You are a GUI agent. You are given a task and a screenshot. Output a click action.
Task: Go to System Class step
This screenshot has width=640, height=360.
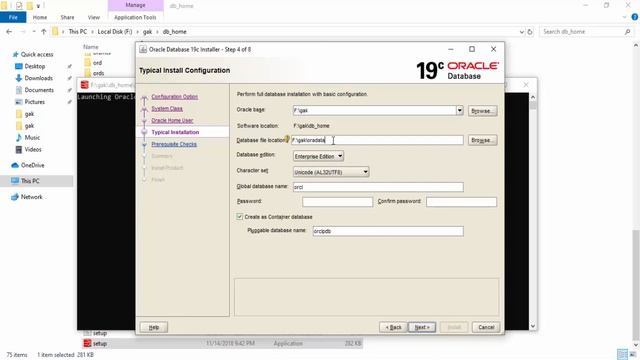167,109
